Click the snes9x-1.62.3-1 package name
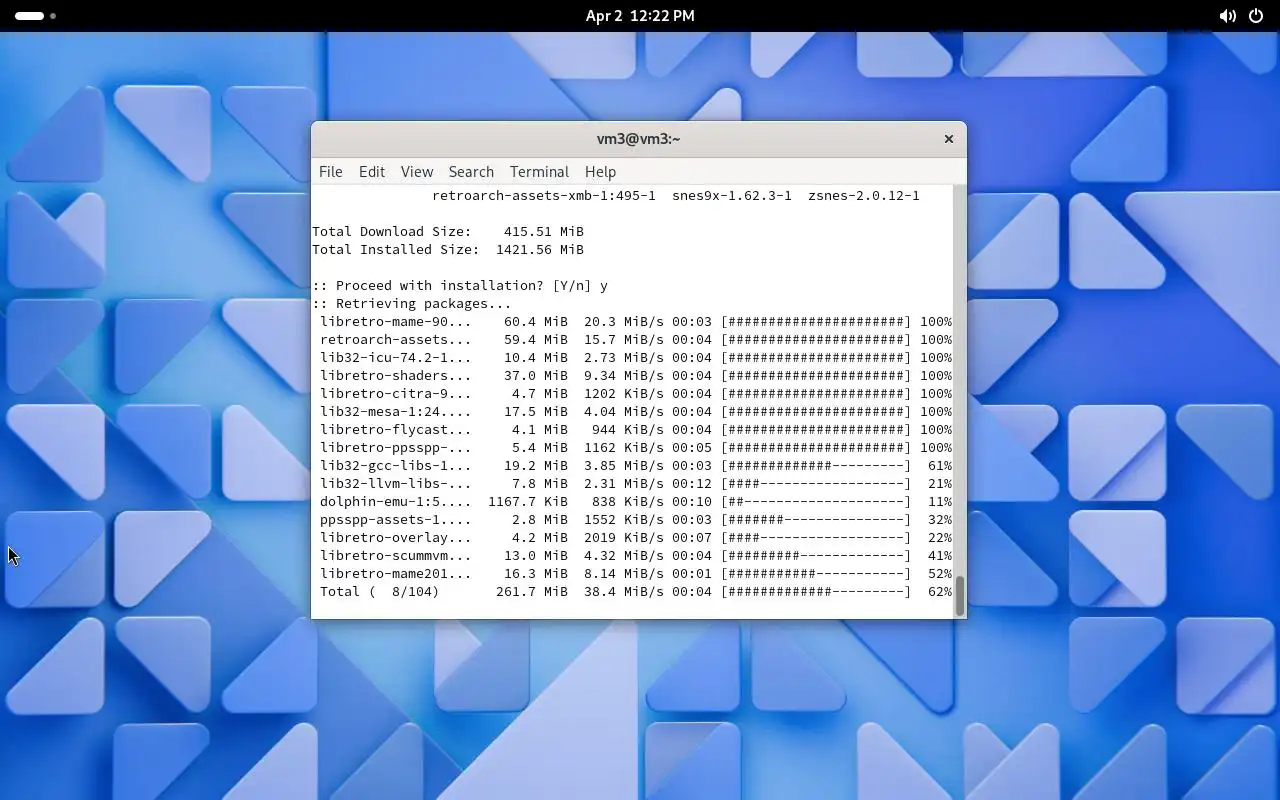Screen dimensions: 1280x800 [x=732, y=196]
